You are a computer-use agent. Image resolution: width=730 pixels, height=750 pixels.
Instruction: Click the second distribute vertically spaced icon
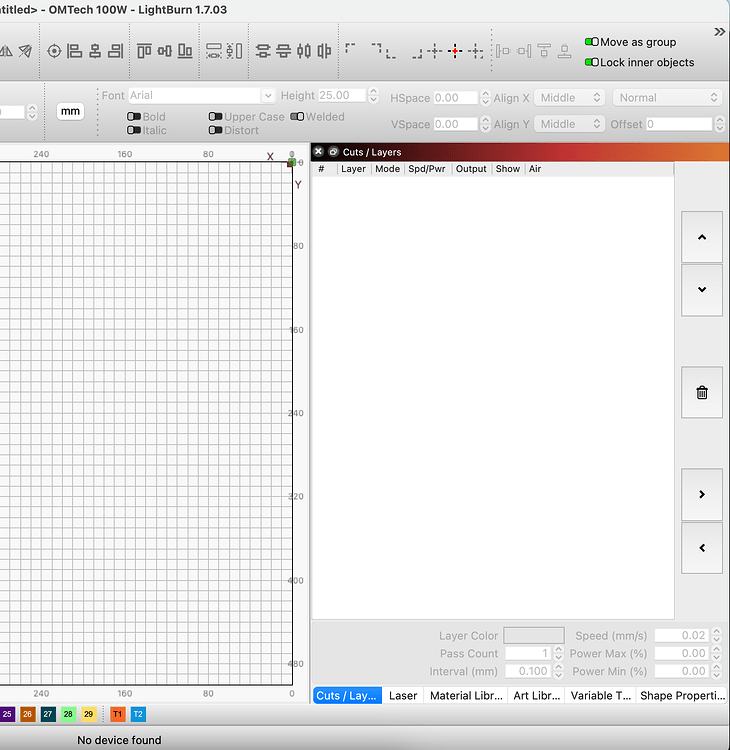pos(283,51)
